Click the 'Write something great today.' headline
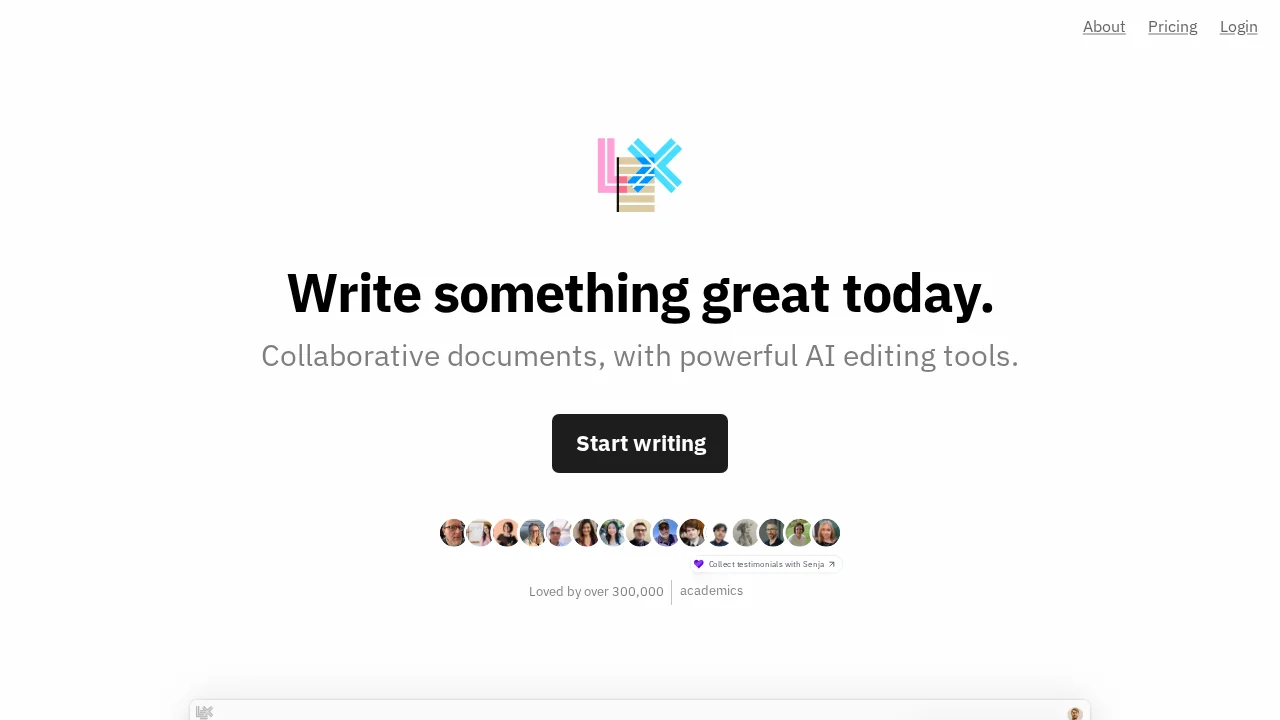This screenshot has width=1280, height=720. [640, 294]
